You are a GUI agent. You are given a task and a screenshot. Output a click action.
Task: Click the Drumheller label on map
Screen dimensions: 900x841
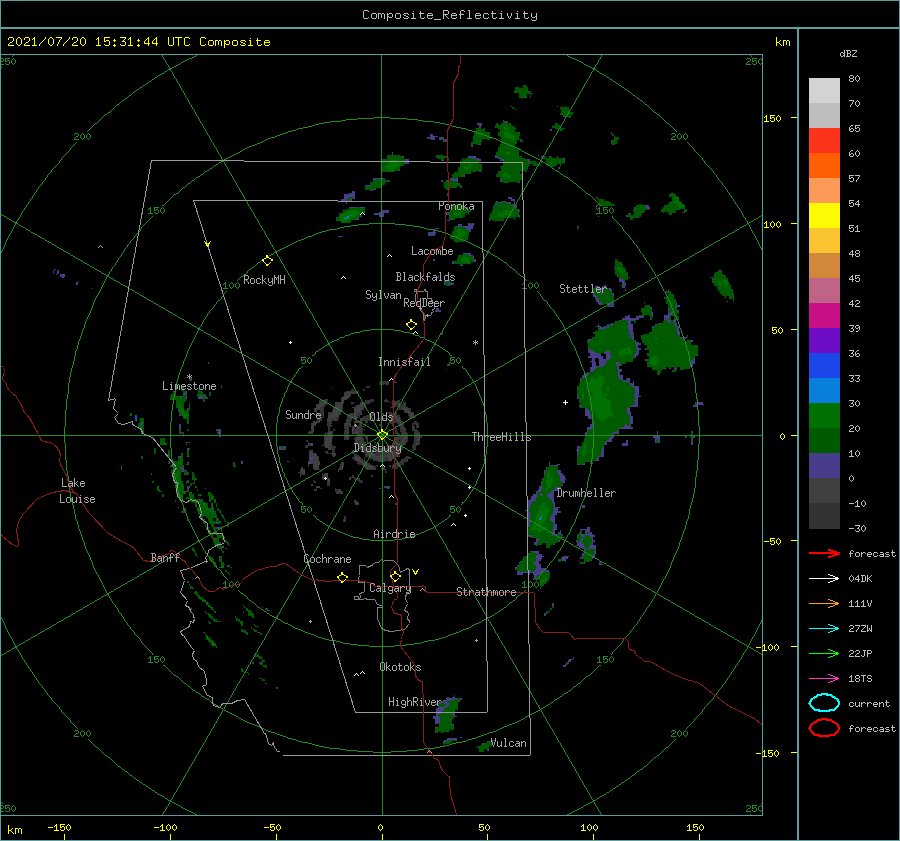586,493
